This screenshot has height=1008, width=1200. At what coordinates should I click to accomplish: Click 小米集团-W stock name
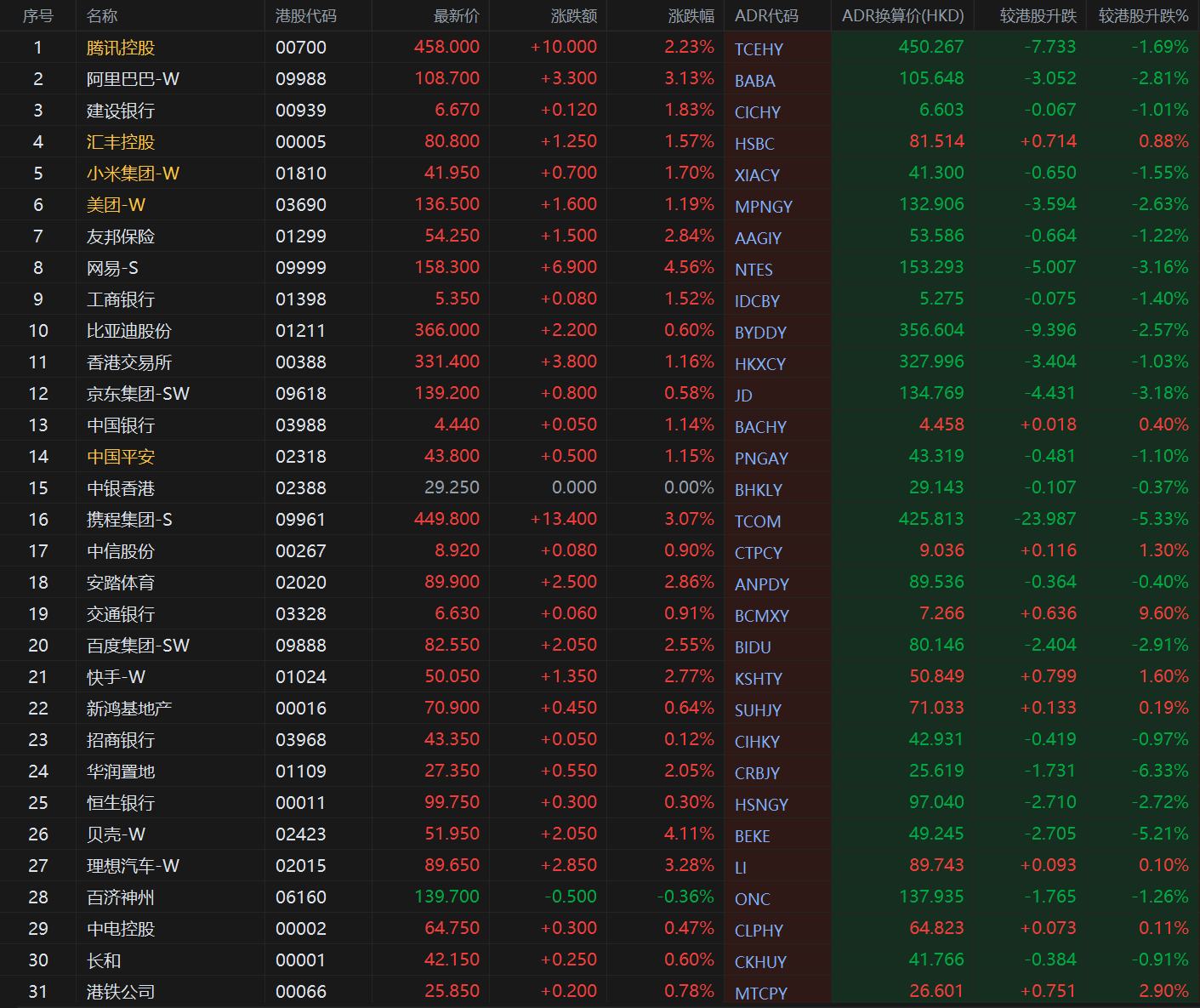pos(133,174)
